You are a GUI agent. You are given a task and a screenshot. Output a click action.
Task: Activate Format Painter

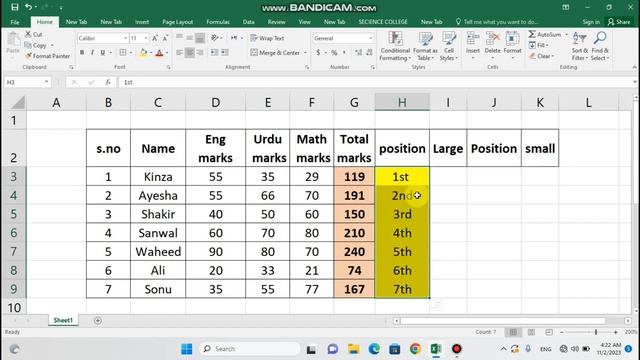pyautogui.click(x=47, y=56)
